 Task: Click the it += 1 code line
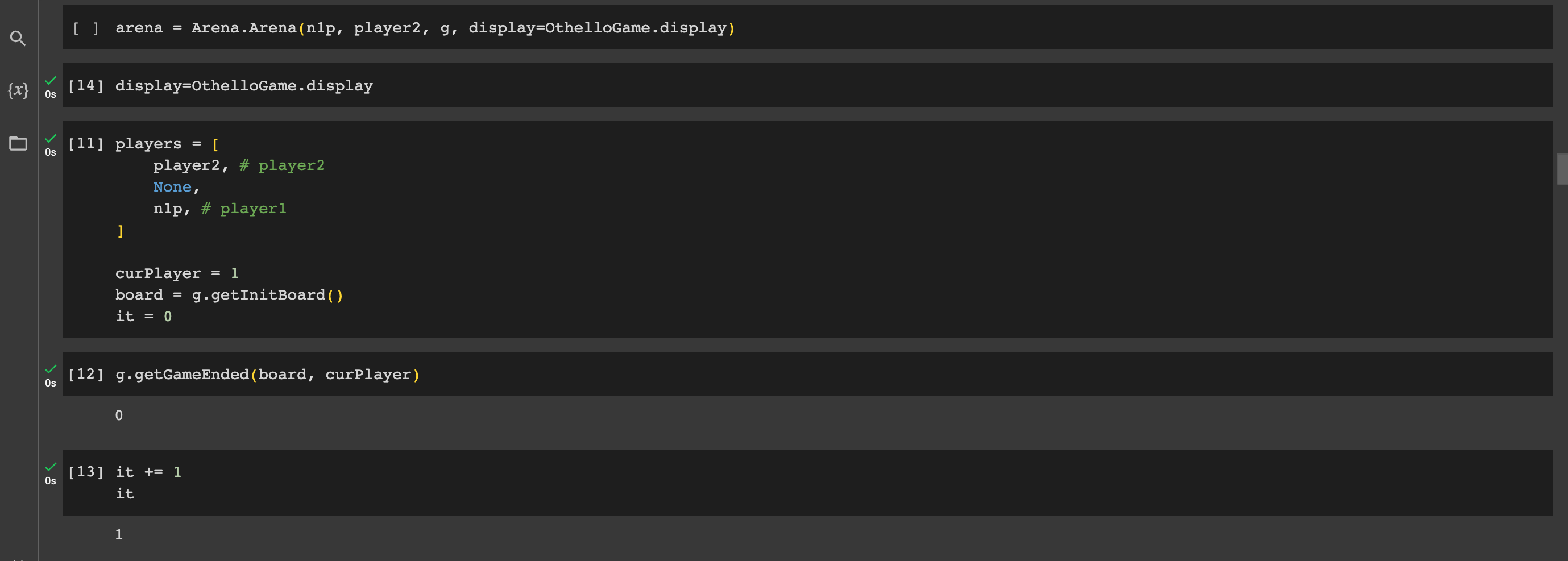148,472
